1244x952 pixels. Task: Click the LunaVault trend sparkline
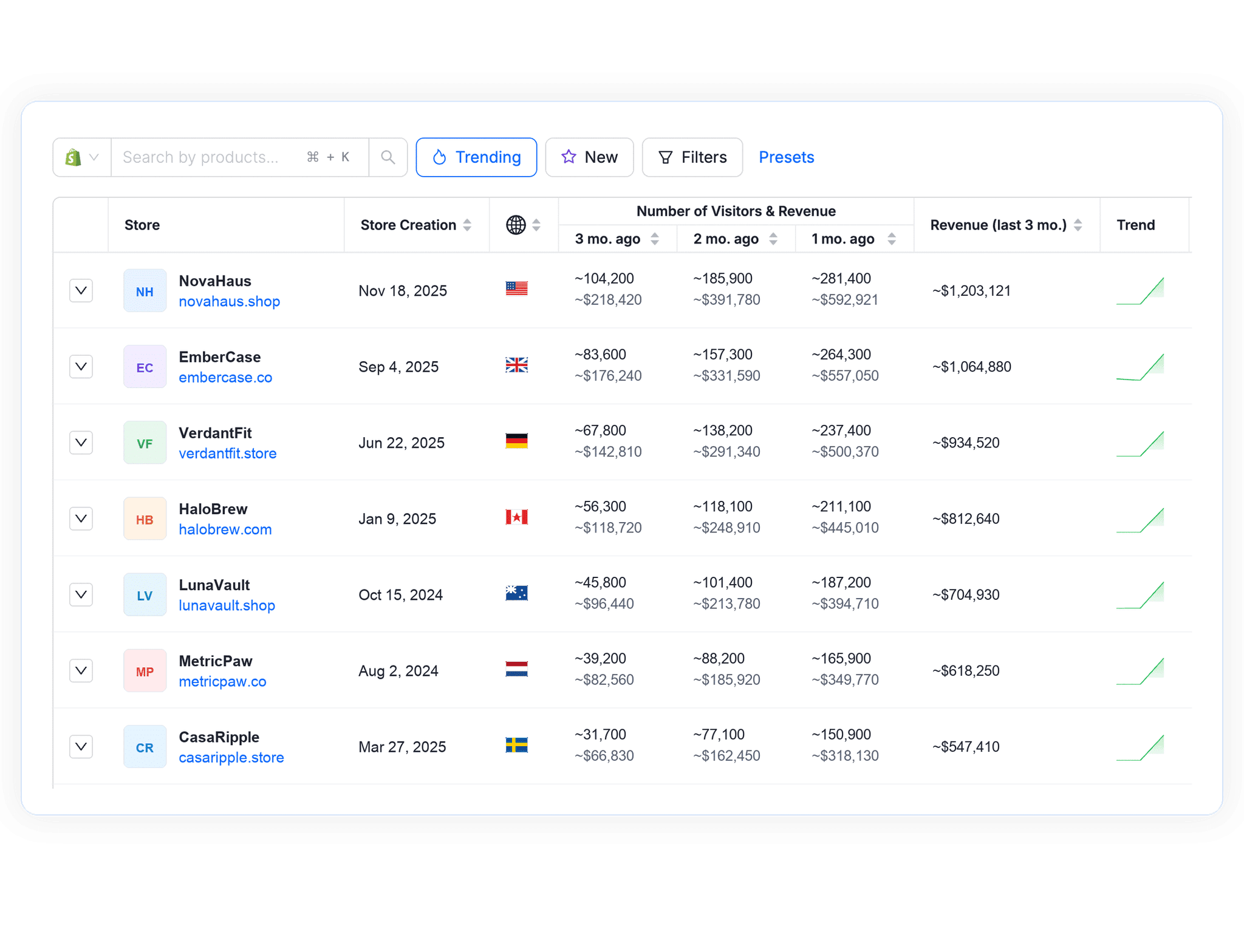coord(1140,595)
